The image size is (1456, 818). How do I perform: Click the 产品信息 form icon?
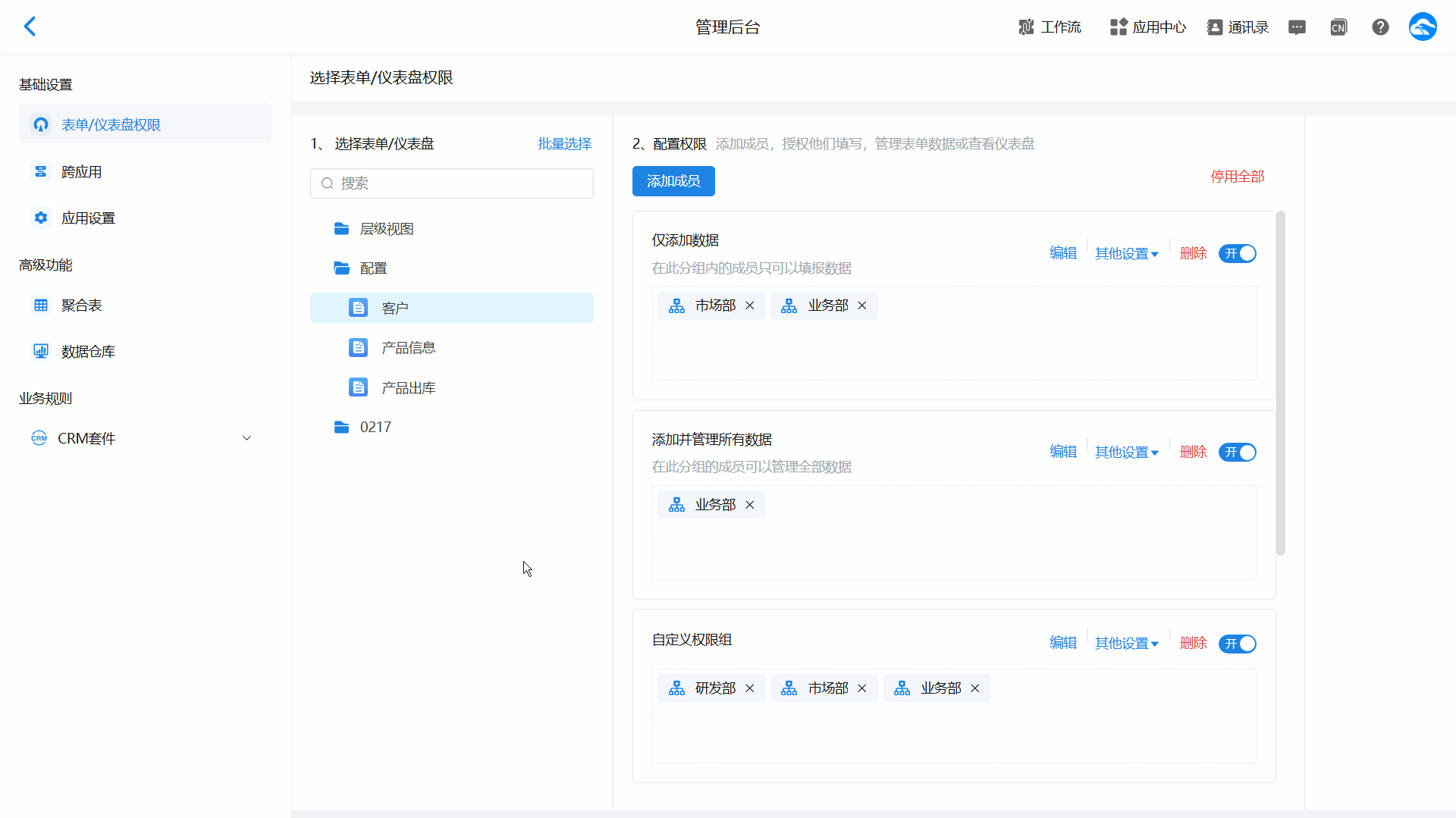[x=358, y=348]
